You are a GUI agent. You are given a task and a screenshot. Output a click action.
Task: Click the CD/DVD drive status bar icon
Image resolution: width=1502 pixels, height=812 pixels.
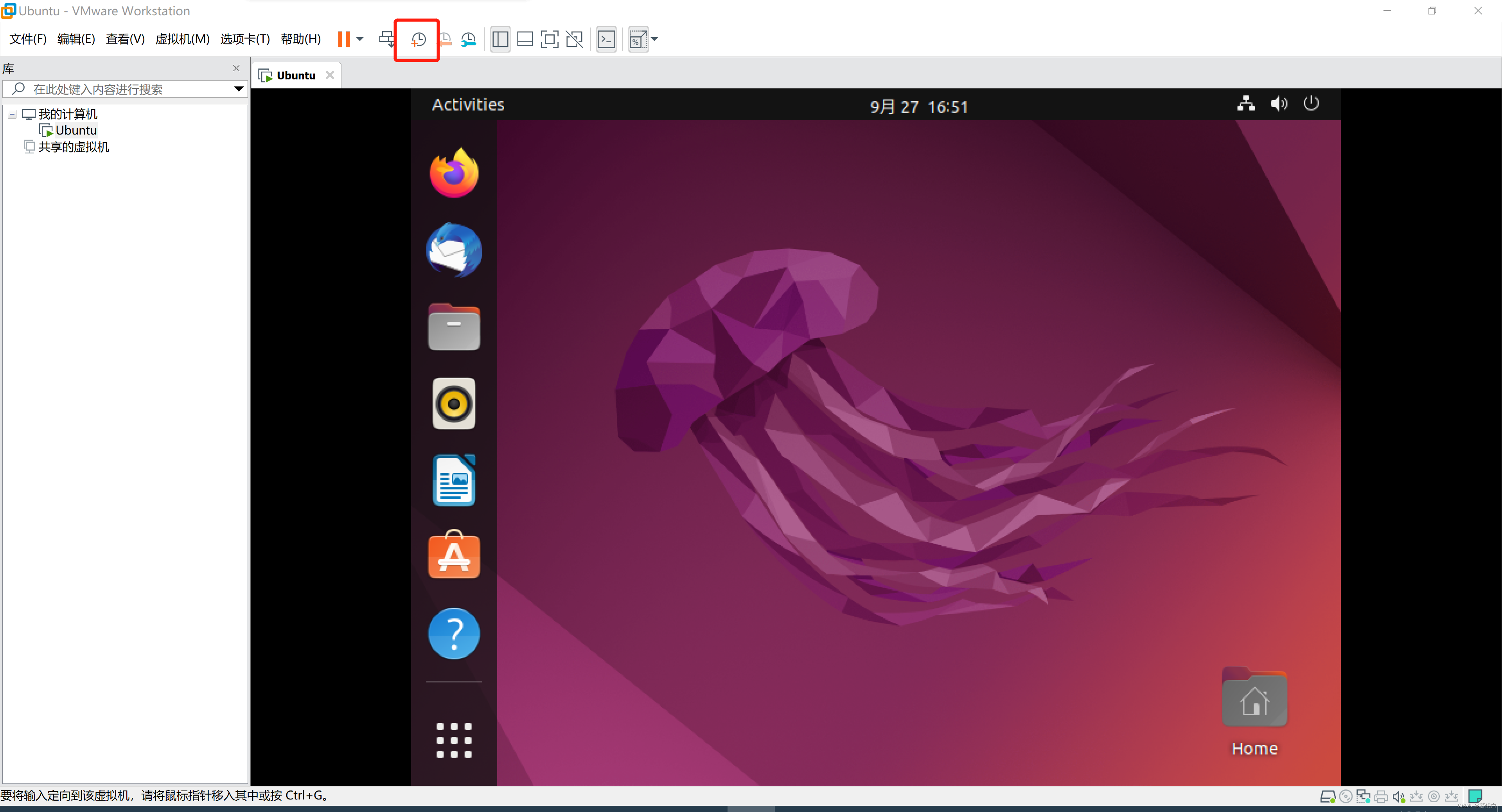tap(1346, 796)
